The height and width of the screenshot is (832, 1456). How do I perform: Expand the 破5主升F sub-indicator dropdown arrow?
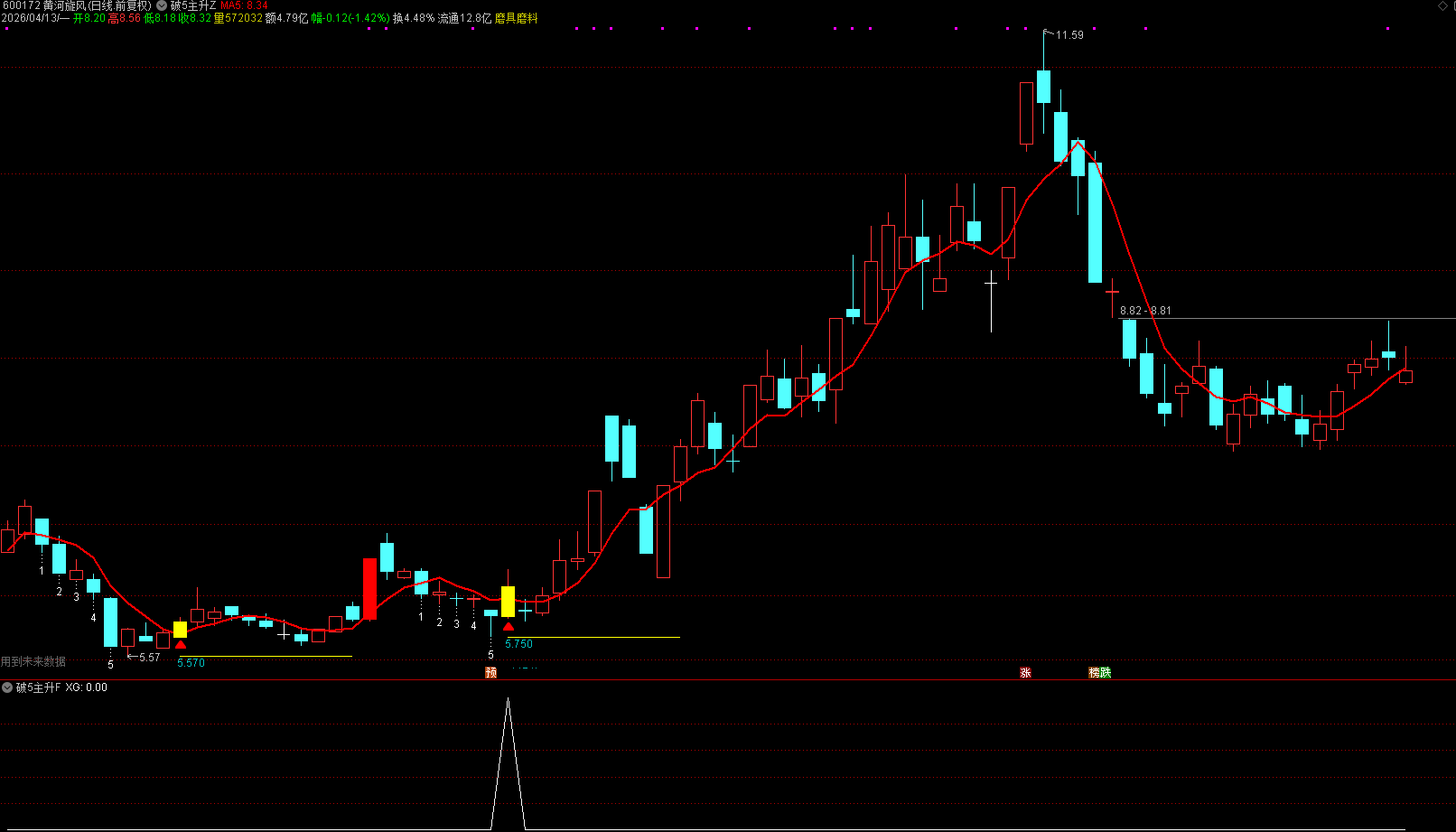[x=7, y=687]
